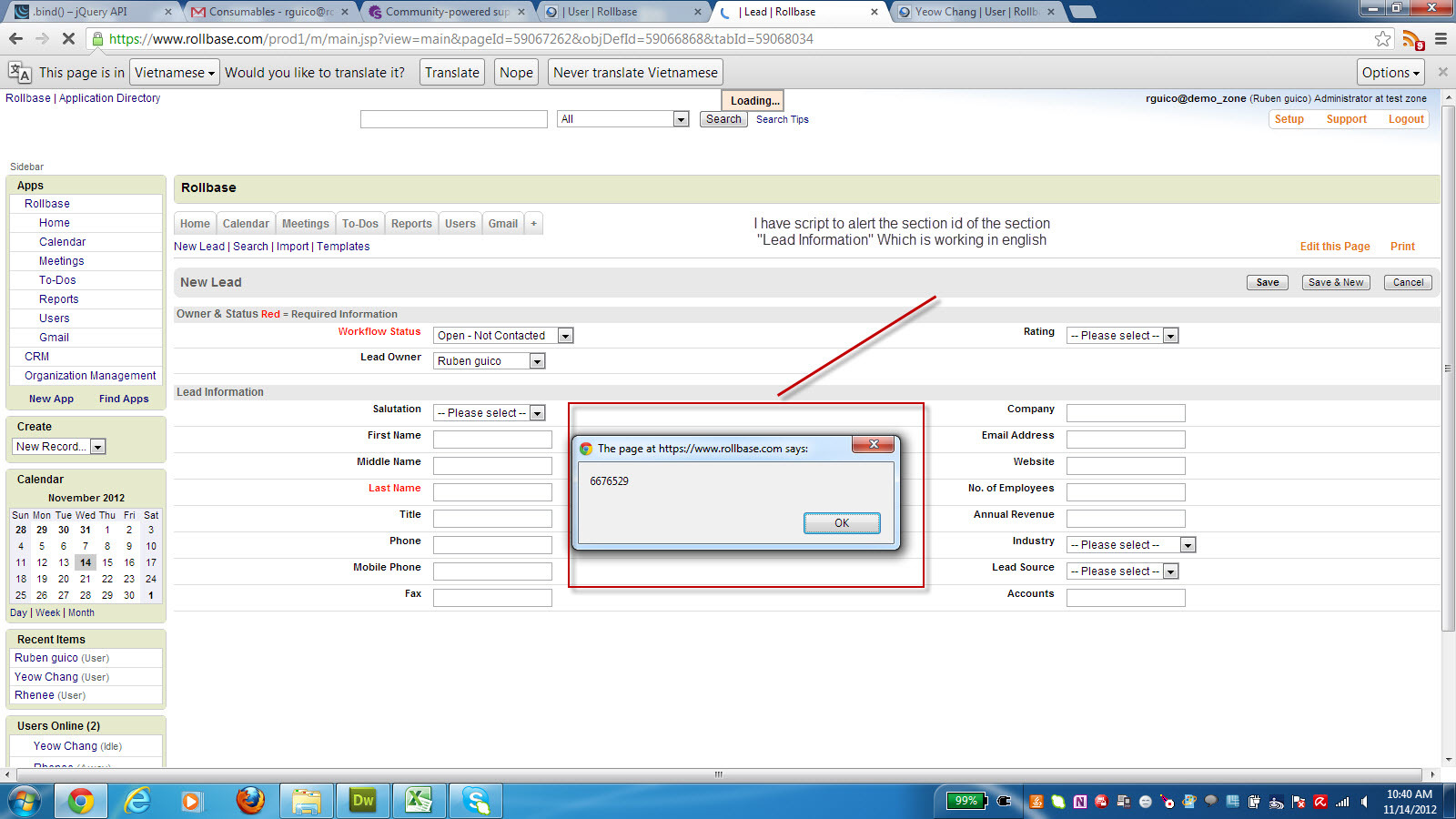Viewport: 1456px width, 819px height.
Task: Select November 15 in sidebar calendar
Action: point(107,562)
